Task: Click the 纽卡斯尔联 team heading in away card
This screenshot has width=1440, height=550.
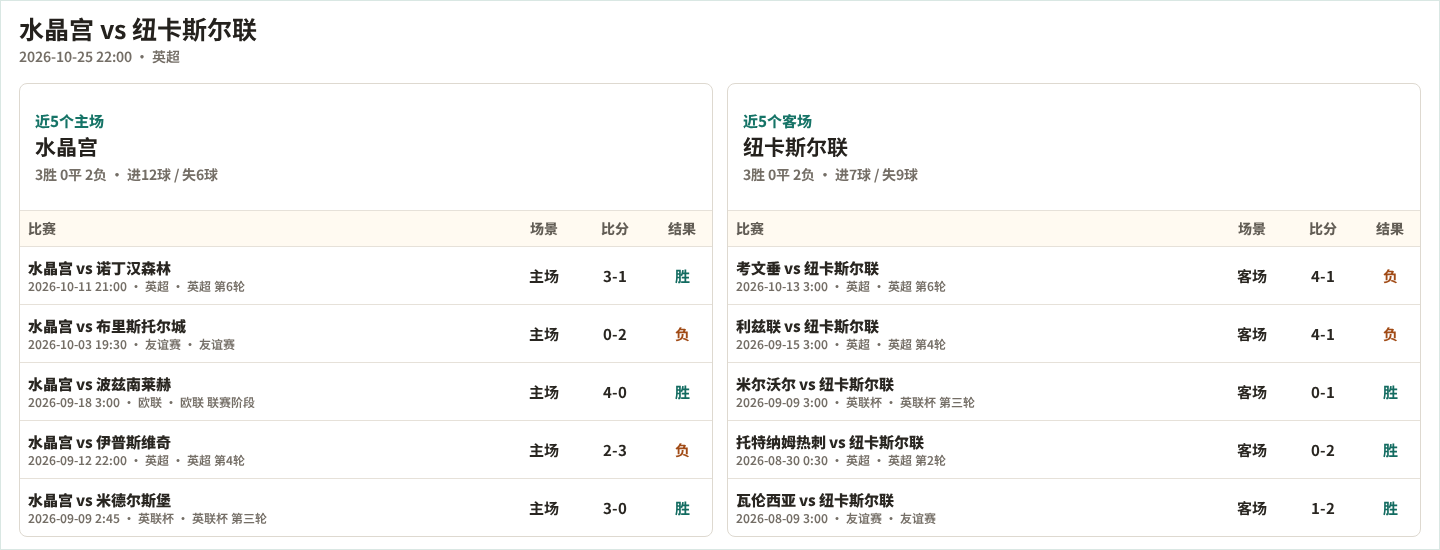Action: [x=795, y=147]
